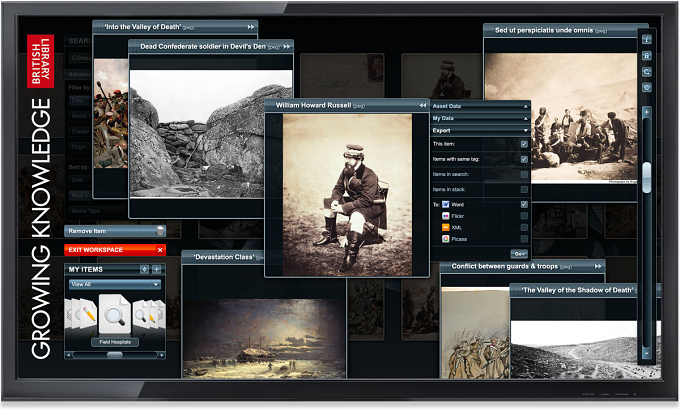Click the pencil document icon in My Items
This screenshot has height=411, width=680.
pos(88,313)
